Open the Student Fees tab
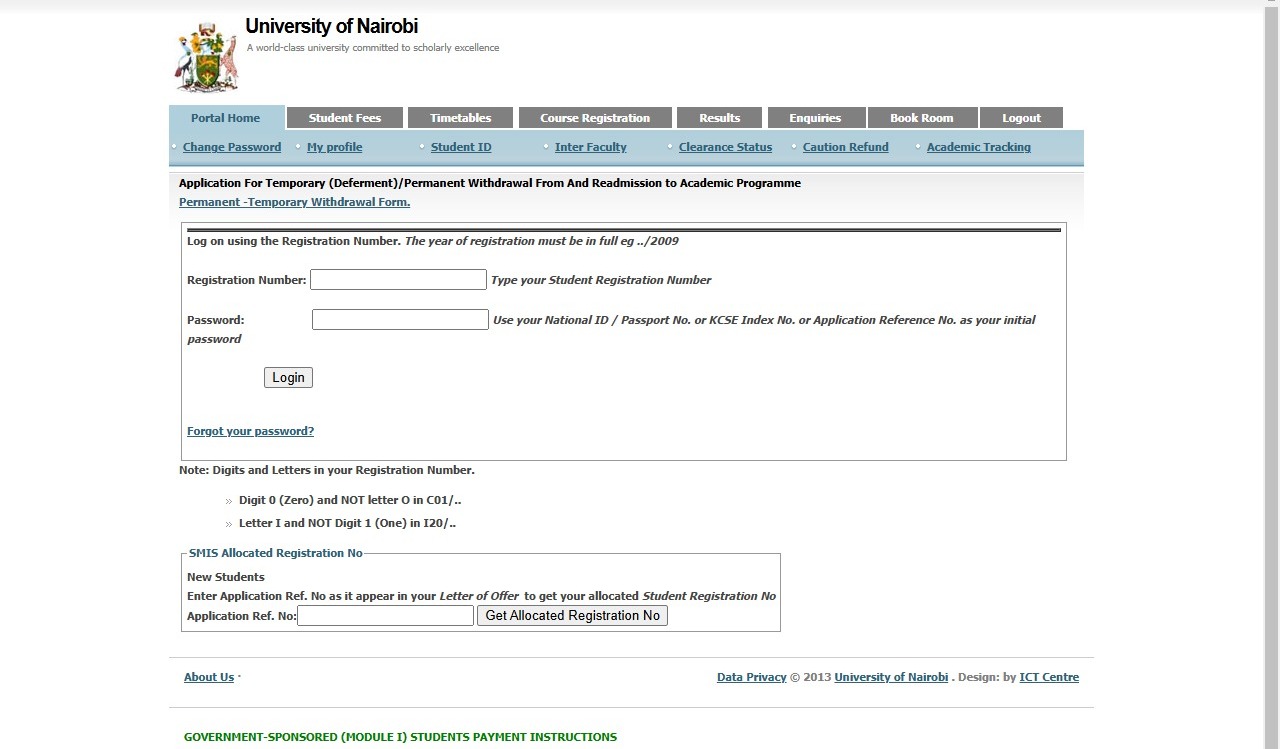This screenshot has width=1280, height=749. pyautogui.click(x=345, y=118)
